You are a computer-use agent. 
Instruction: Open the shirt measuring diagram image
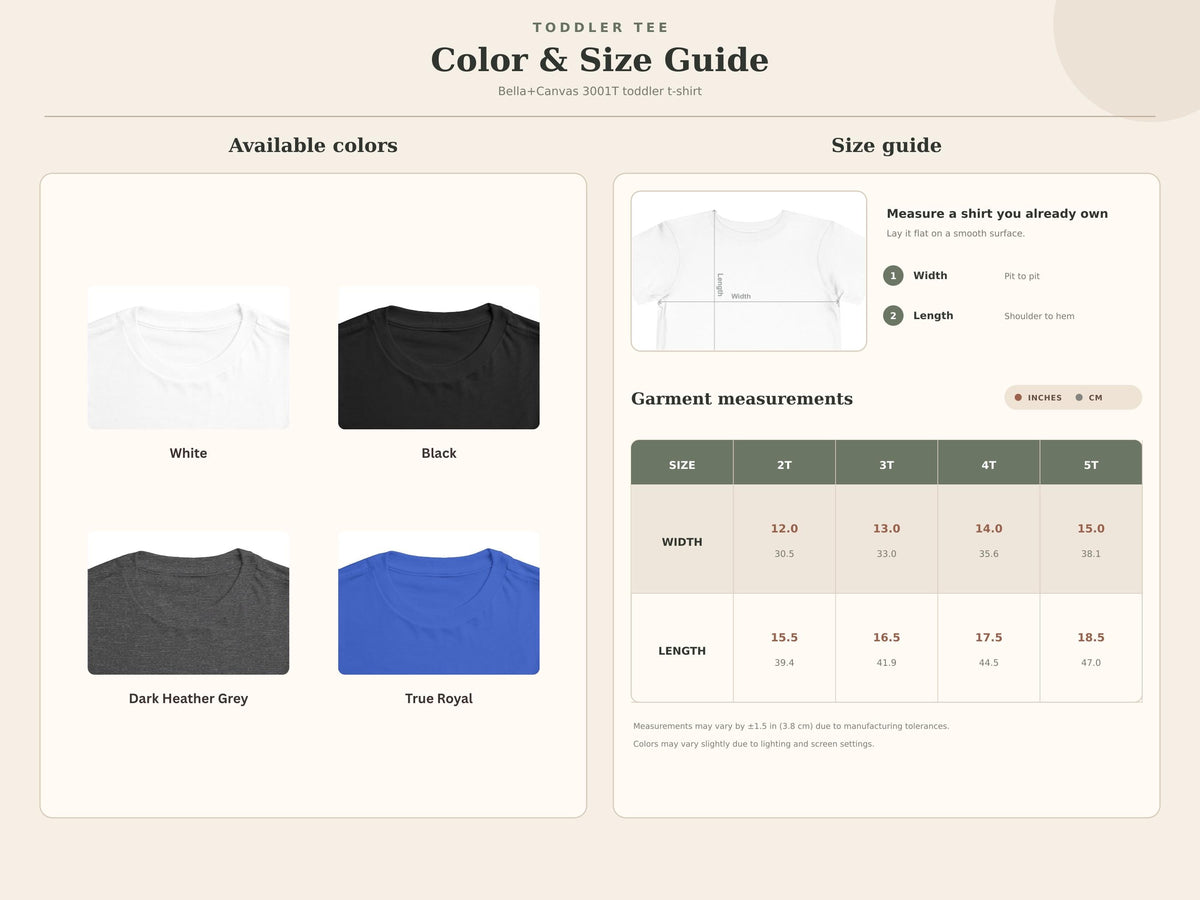[749, 271]
